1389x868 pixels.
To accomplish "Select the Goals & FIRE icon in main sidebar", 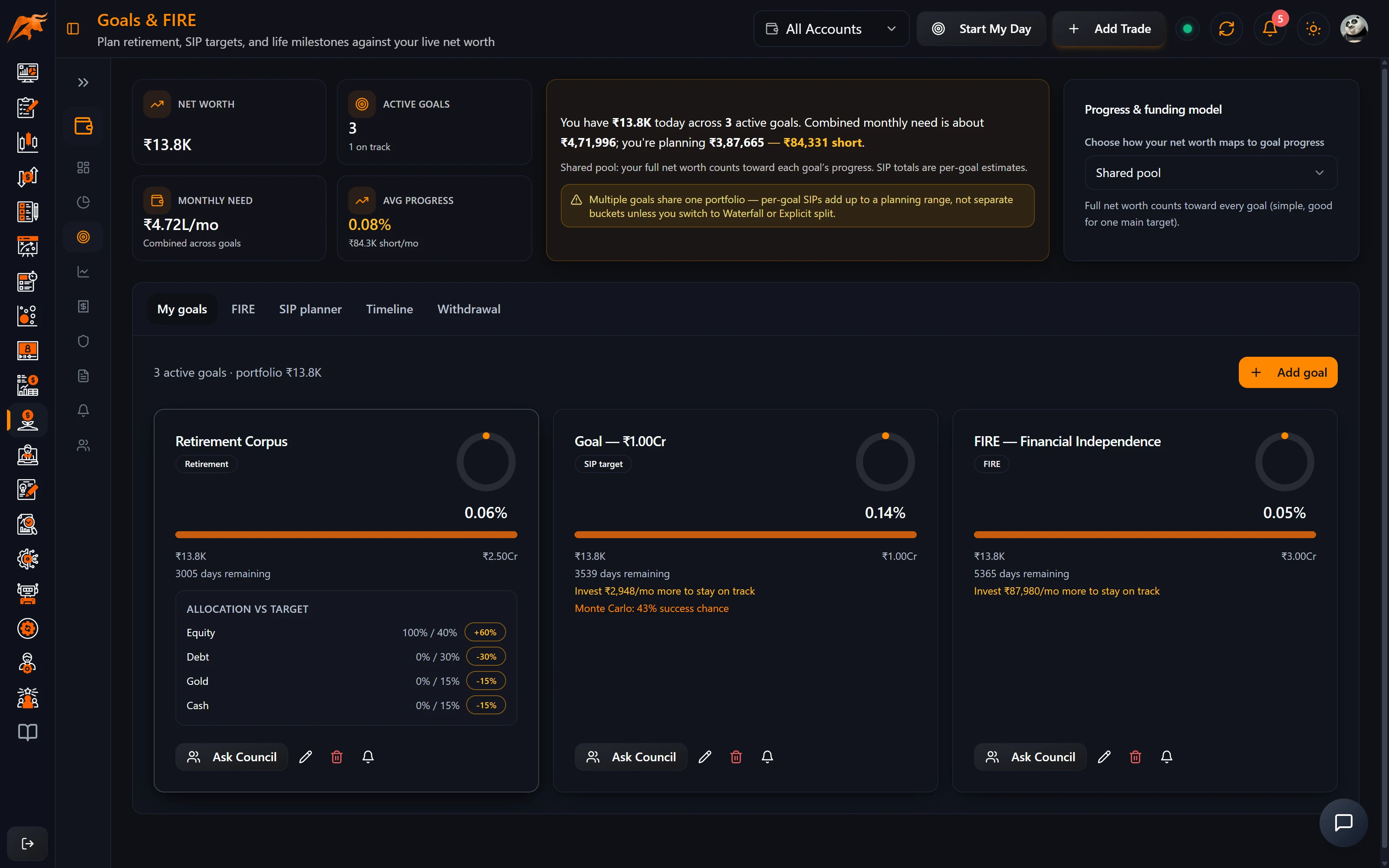I will pos(27,420).
